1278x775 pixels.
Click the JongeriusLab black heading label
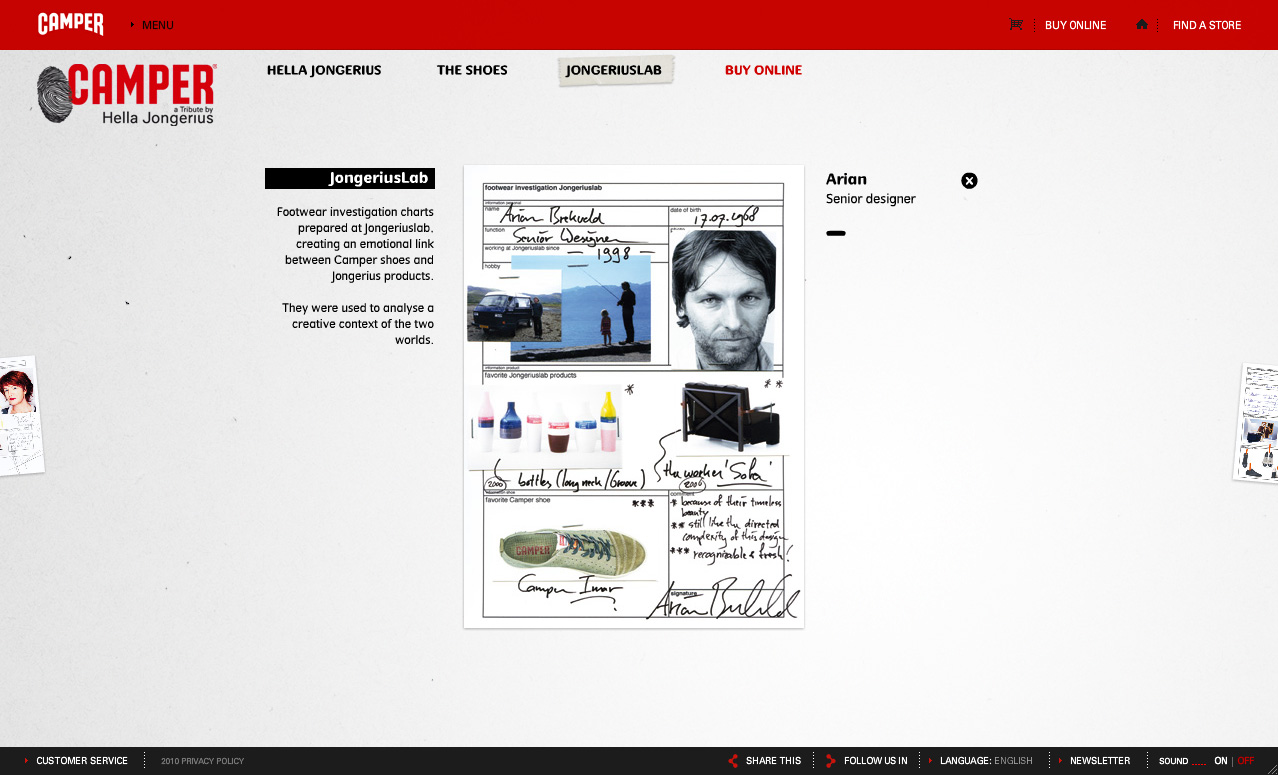350,178
